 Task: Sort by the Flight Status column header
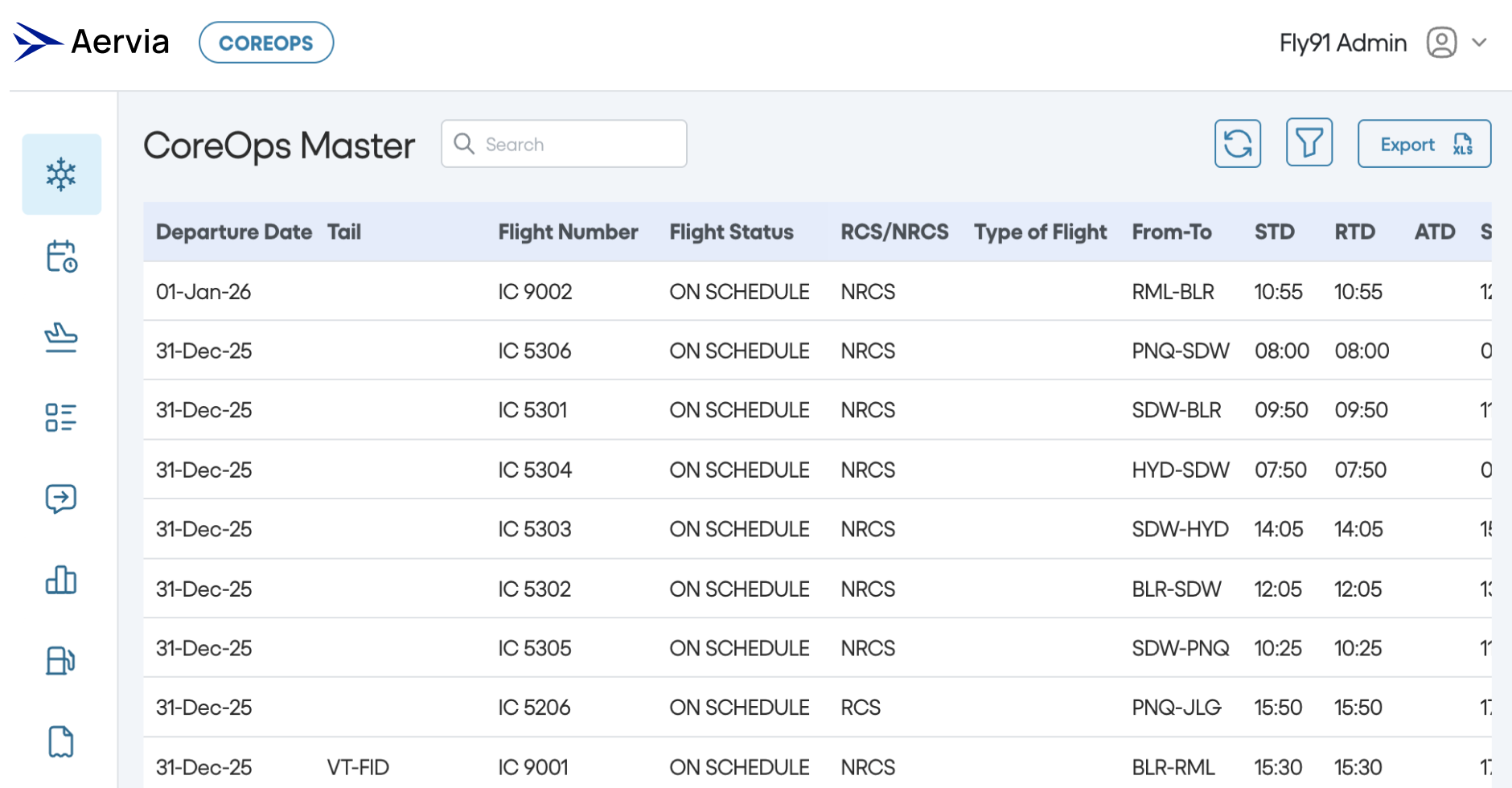731,232
